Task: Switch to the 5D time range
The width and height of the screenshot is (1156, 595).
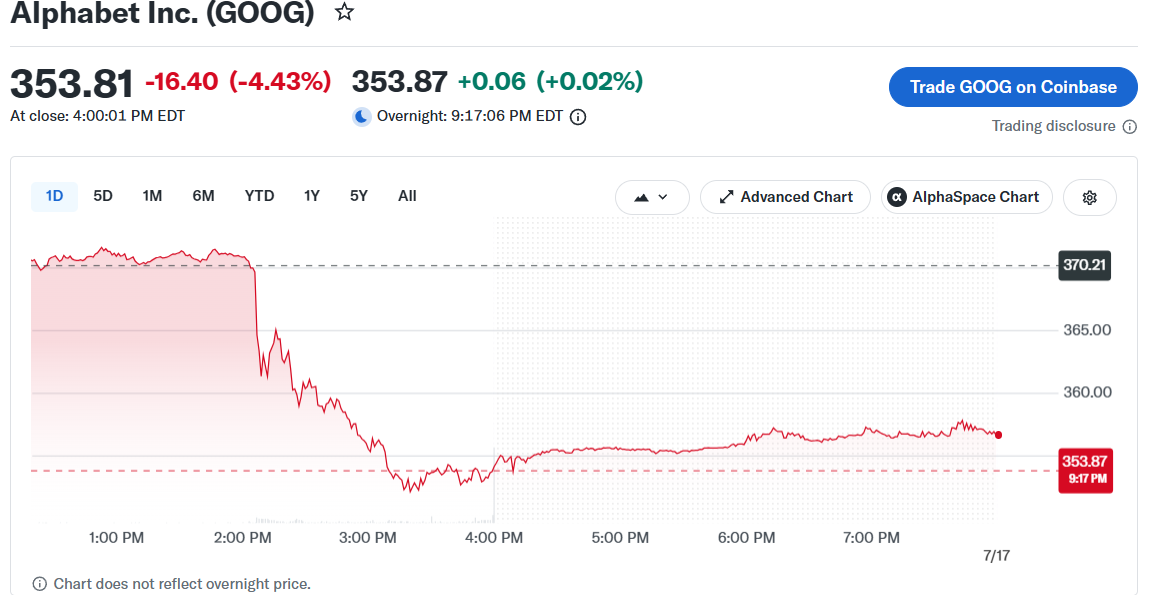Action: tap(102, 196)
